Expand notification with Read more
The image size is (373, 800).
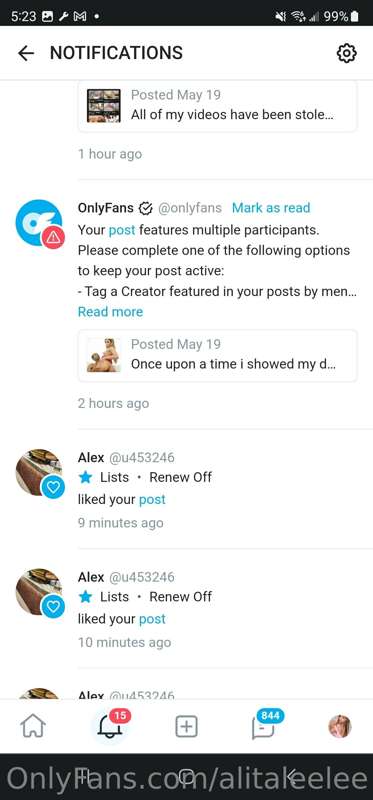click(110, 312)
